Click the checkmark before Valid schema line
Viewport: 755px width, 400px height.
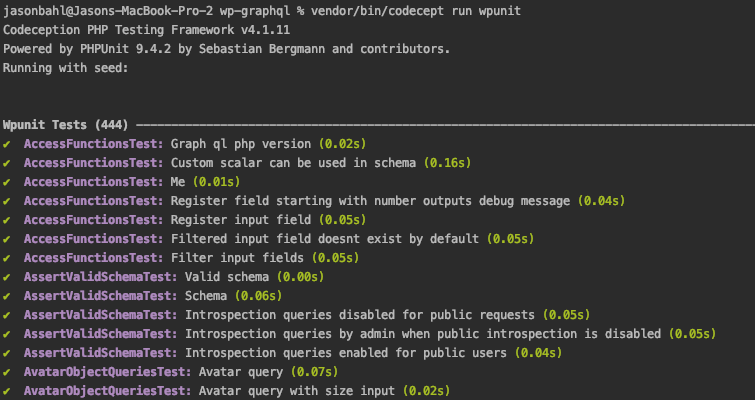[x=6, y=277]
